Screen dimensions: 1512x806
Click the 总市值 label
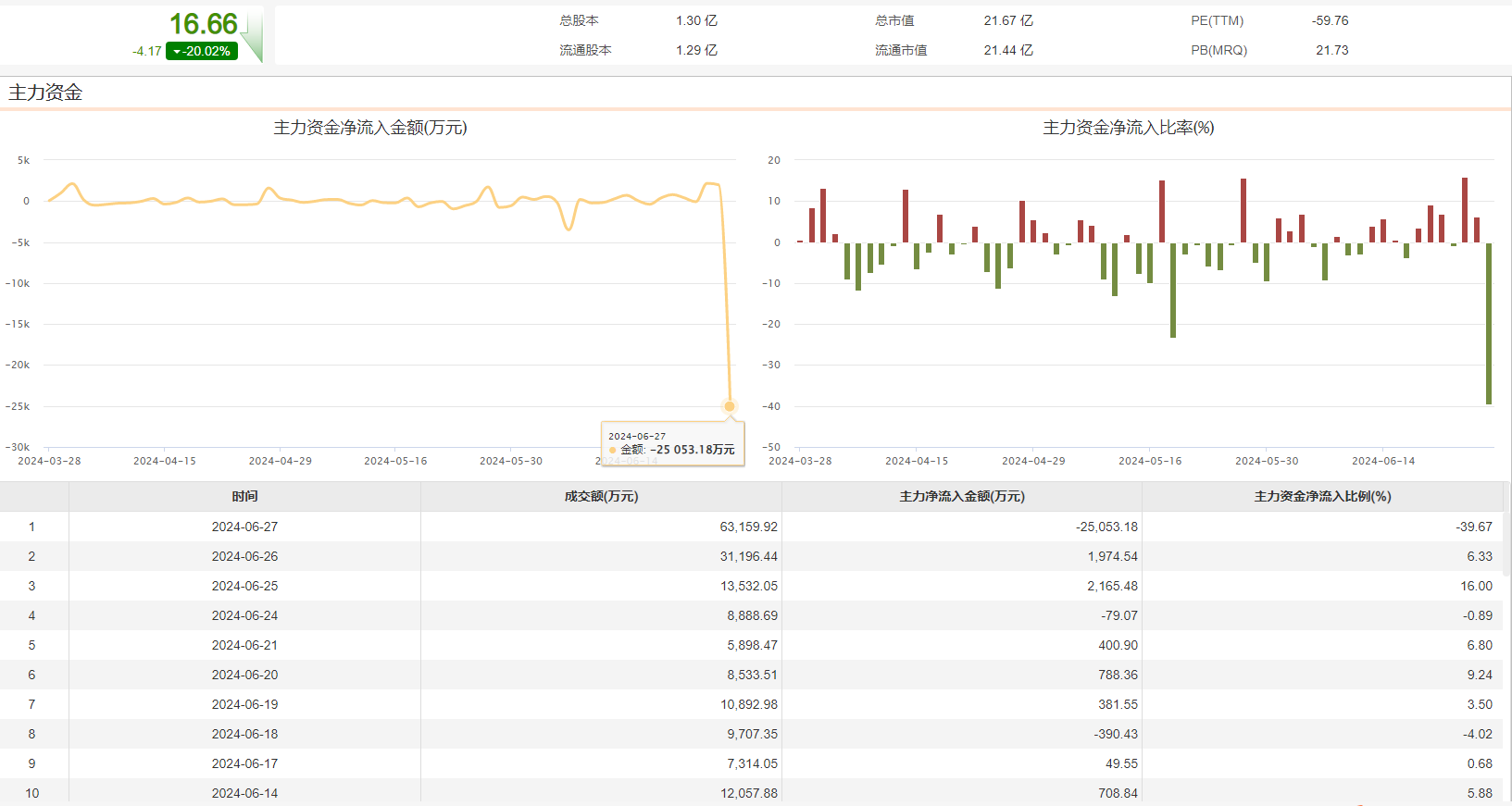pos(894,20)
